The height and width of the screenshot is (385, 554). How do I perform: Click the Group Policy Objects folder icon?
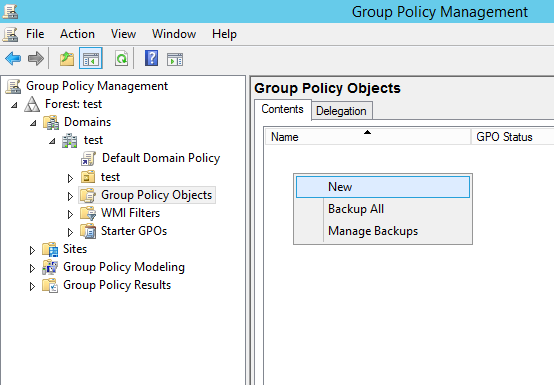[88, 195]
